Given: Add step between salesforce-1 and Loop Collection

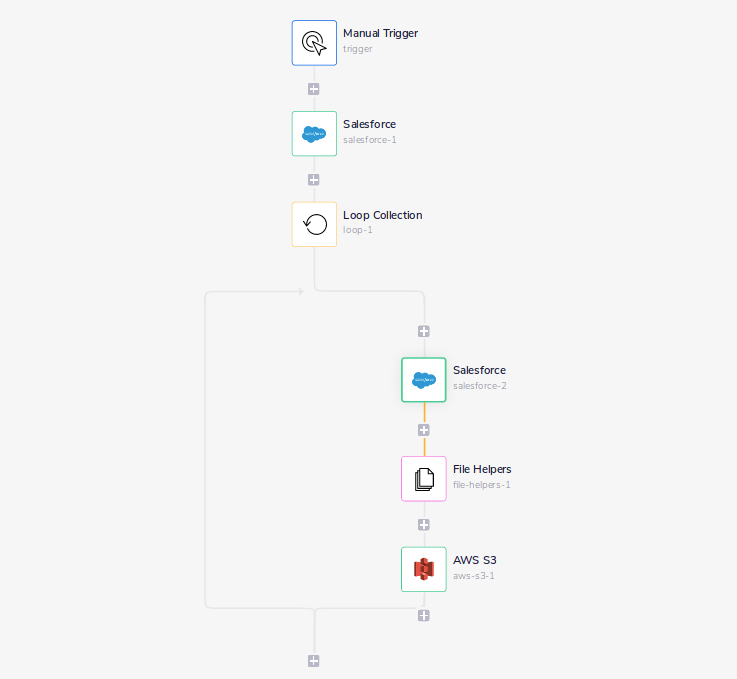Looking at the screenshot, I should point(314,180).
